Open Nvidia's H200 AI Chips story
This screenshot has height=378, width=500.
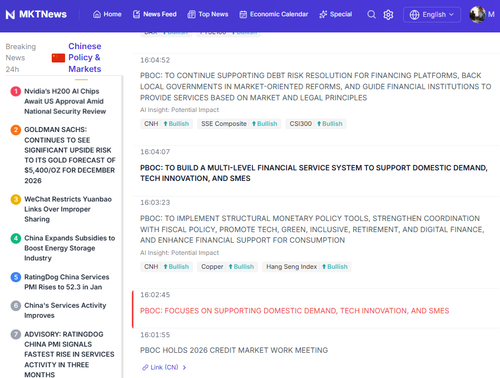65,101
